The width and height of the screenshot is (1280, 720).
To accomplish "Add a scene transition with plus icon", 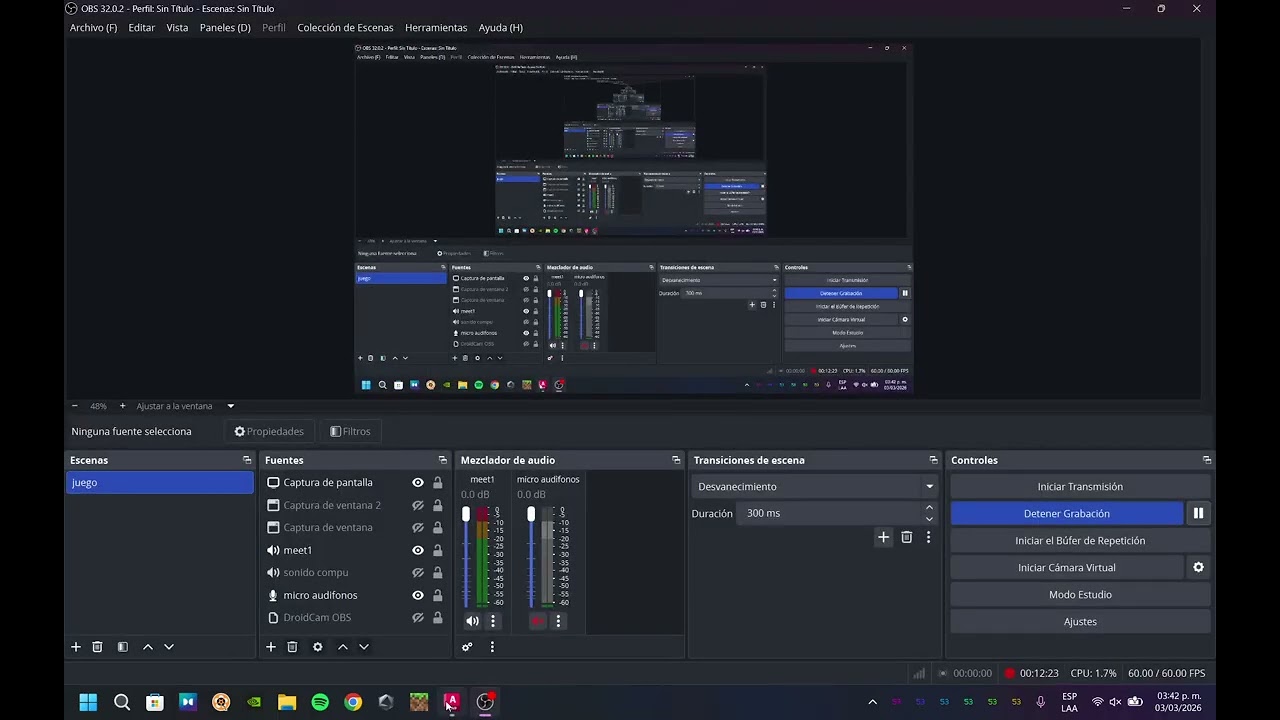I will pyautogui.click(x=883, y=537).
